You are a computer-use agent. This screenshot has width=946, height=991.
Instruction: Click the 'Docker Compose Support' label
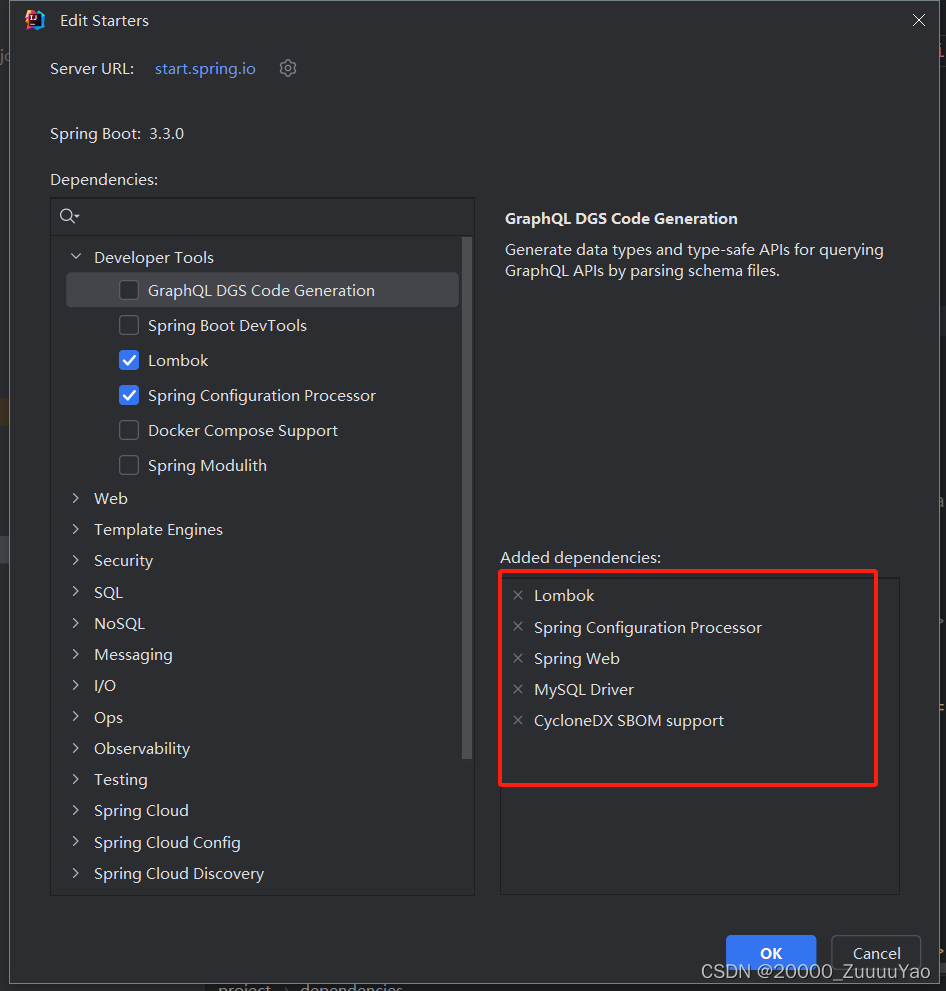pos(243,430)
